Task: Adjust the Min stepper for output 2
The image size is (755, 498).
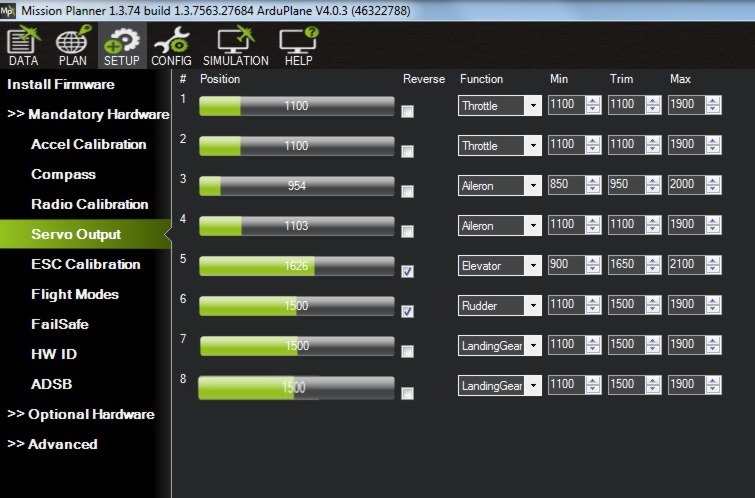Action: point(593,144)
